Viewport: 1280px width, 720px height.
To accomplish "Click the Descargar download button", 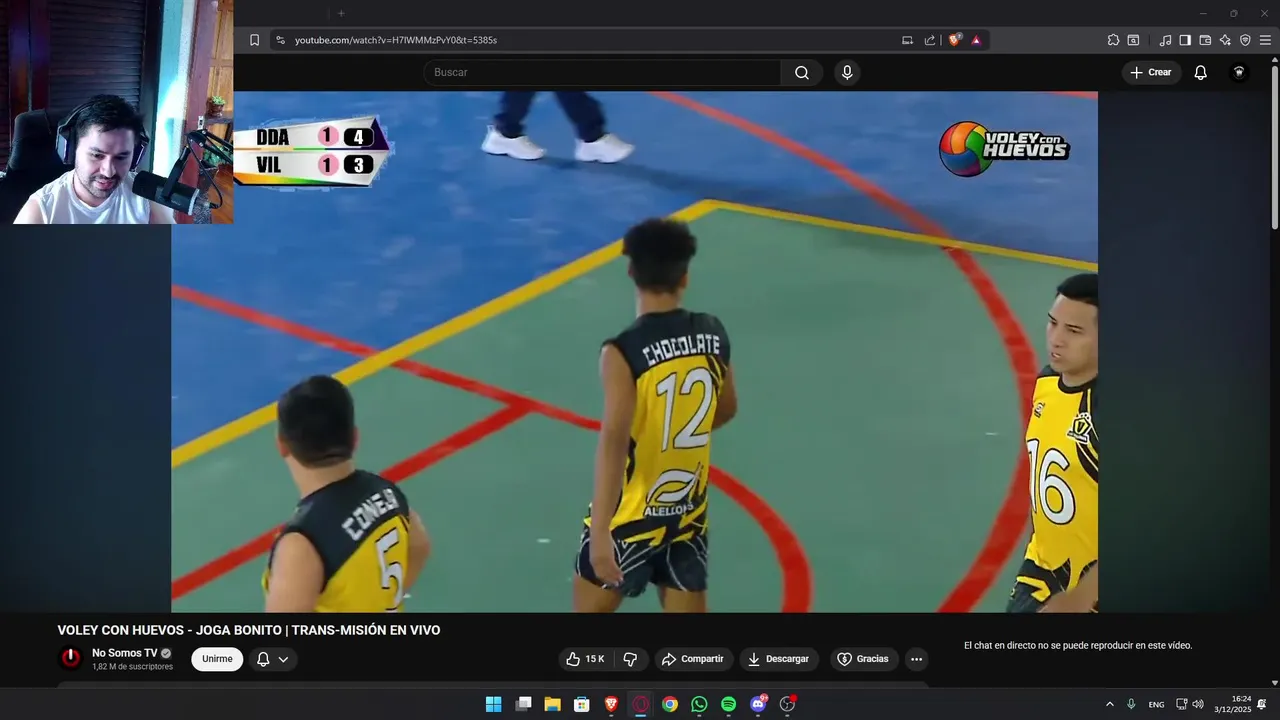I will [779, 659].
